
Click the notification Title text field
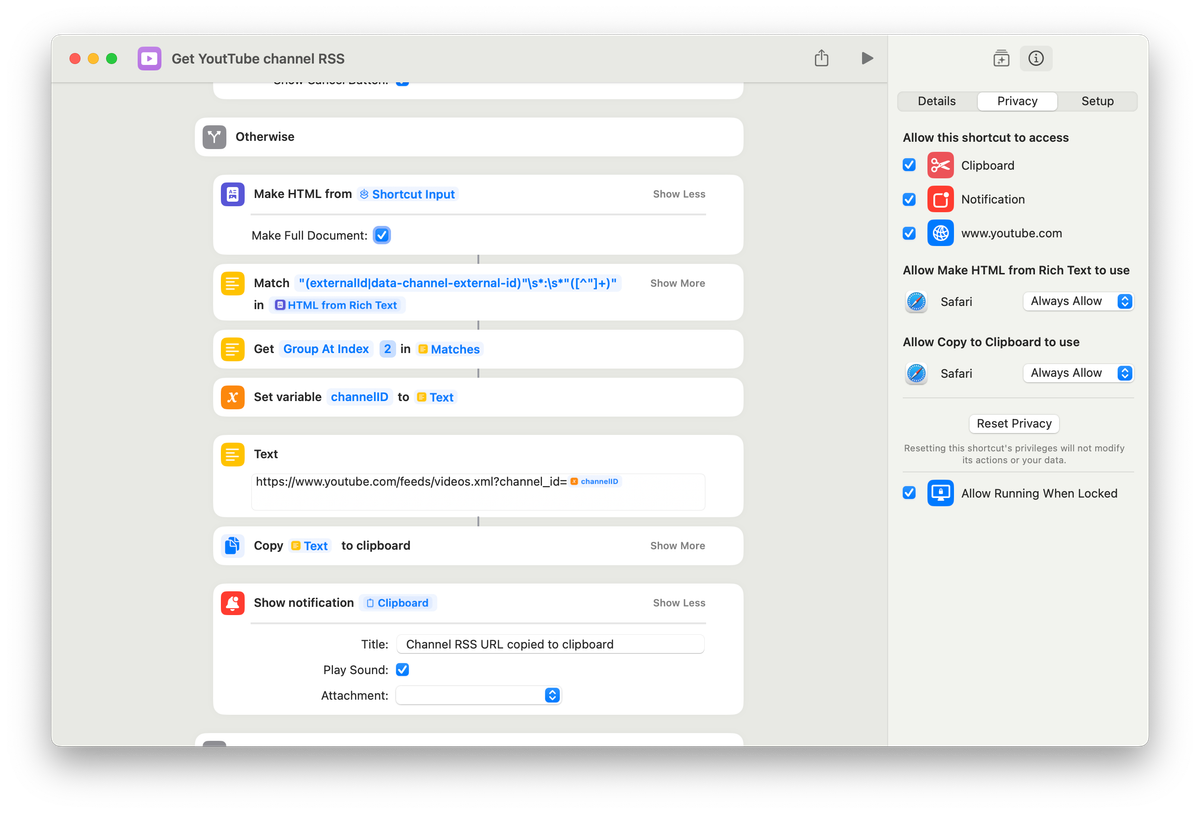(x=550, y=643)
